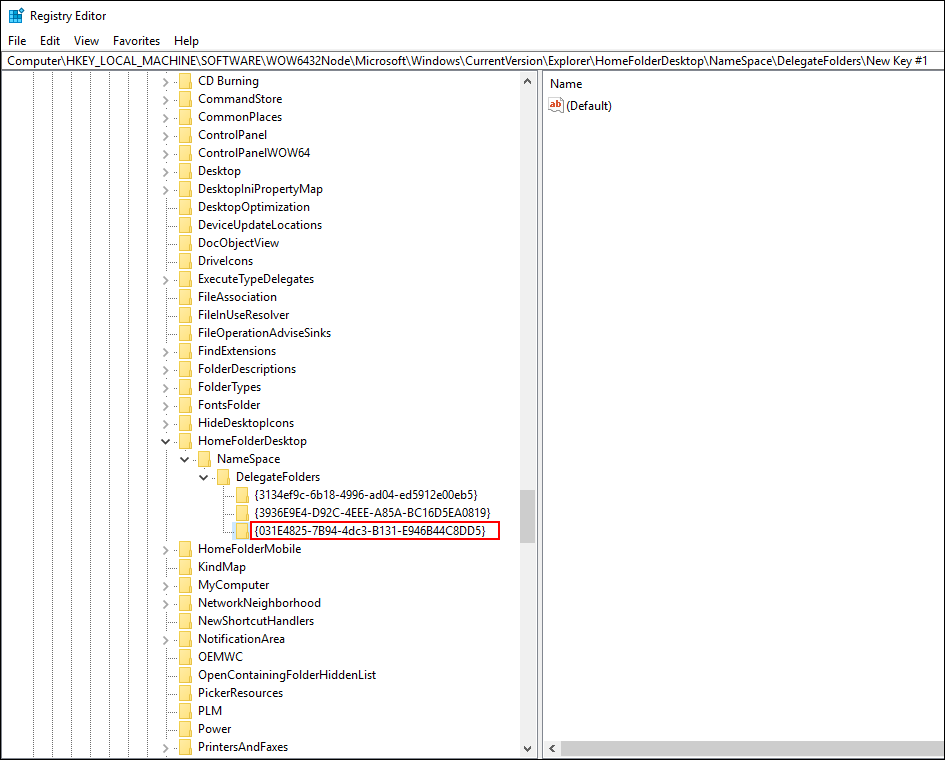Expand the HomeFolderMobile key
945x760 pixels.
[x=166, y=550]
